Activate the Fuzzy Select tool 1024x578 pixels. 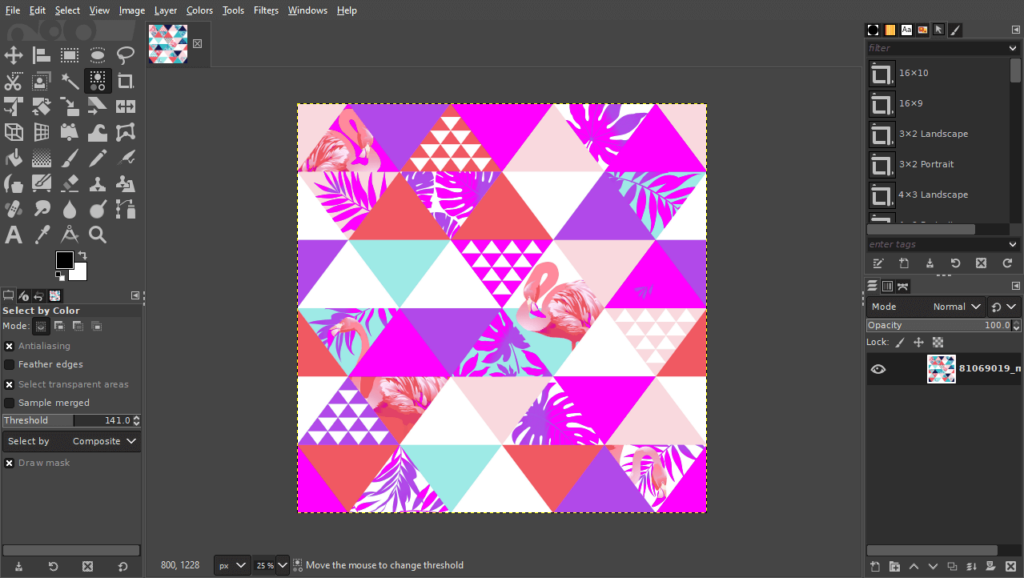(67, 80)
